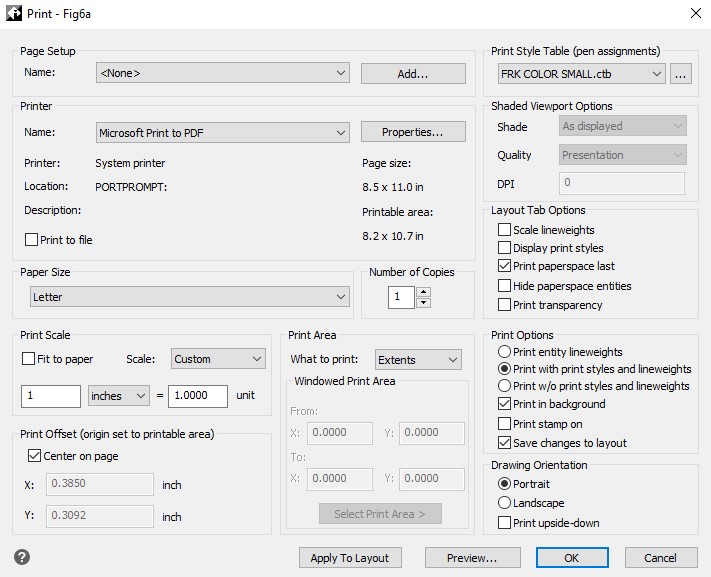The width and height of the screenshot is (711, 577).
Task: Click the PORTPROMPT: location text
Action: coord(131,187)
